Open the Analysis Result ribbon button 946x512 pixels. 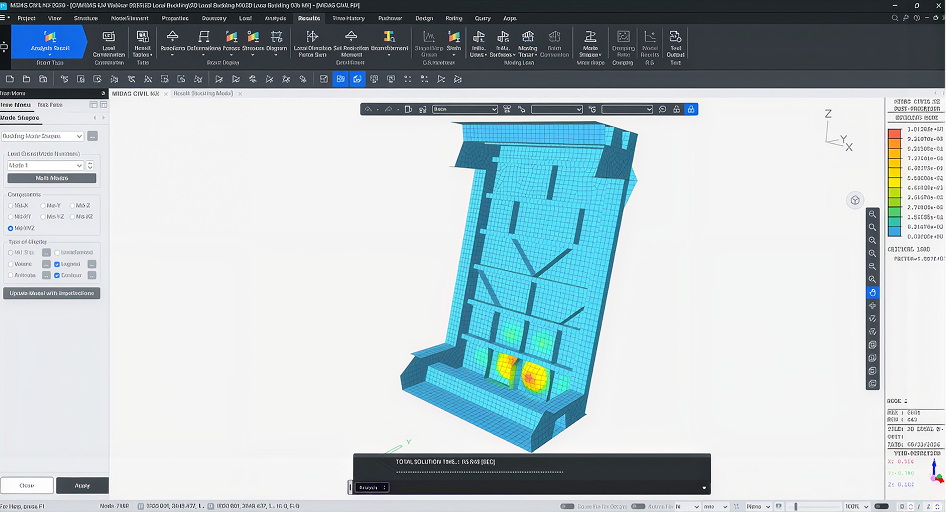[x=49, y=42]
